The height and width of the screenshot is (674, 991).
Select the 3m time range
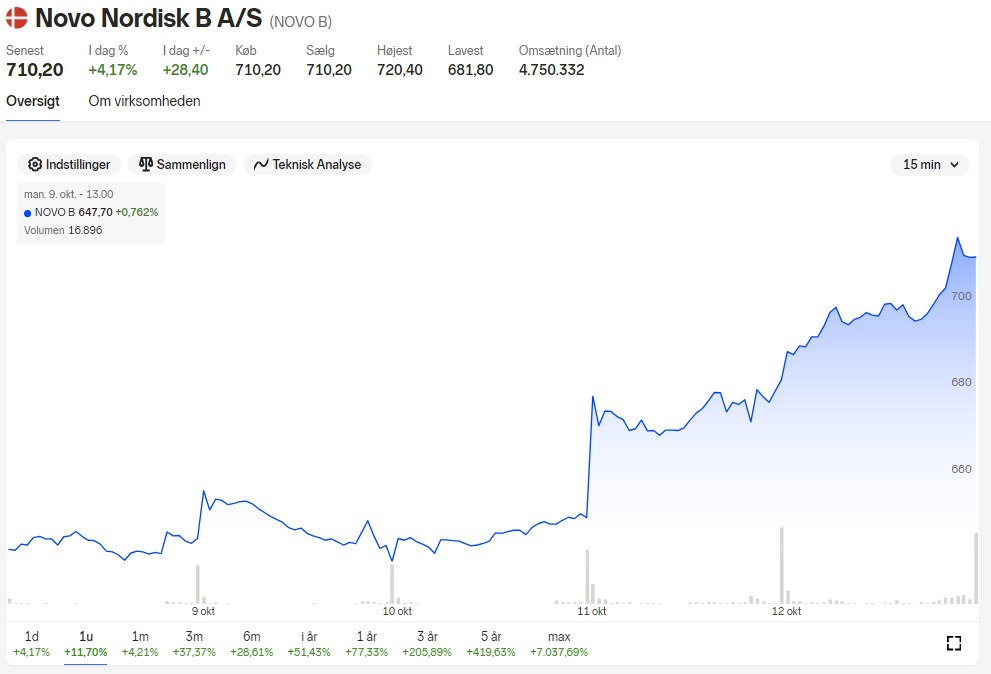[x=194, y=644]
